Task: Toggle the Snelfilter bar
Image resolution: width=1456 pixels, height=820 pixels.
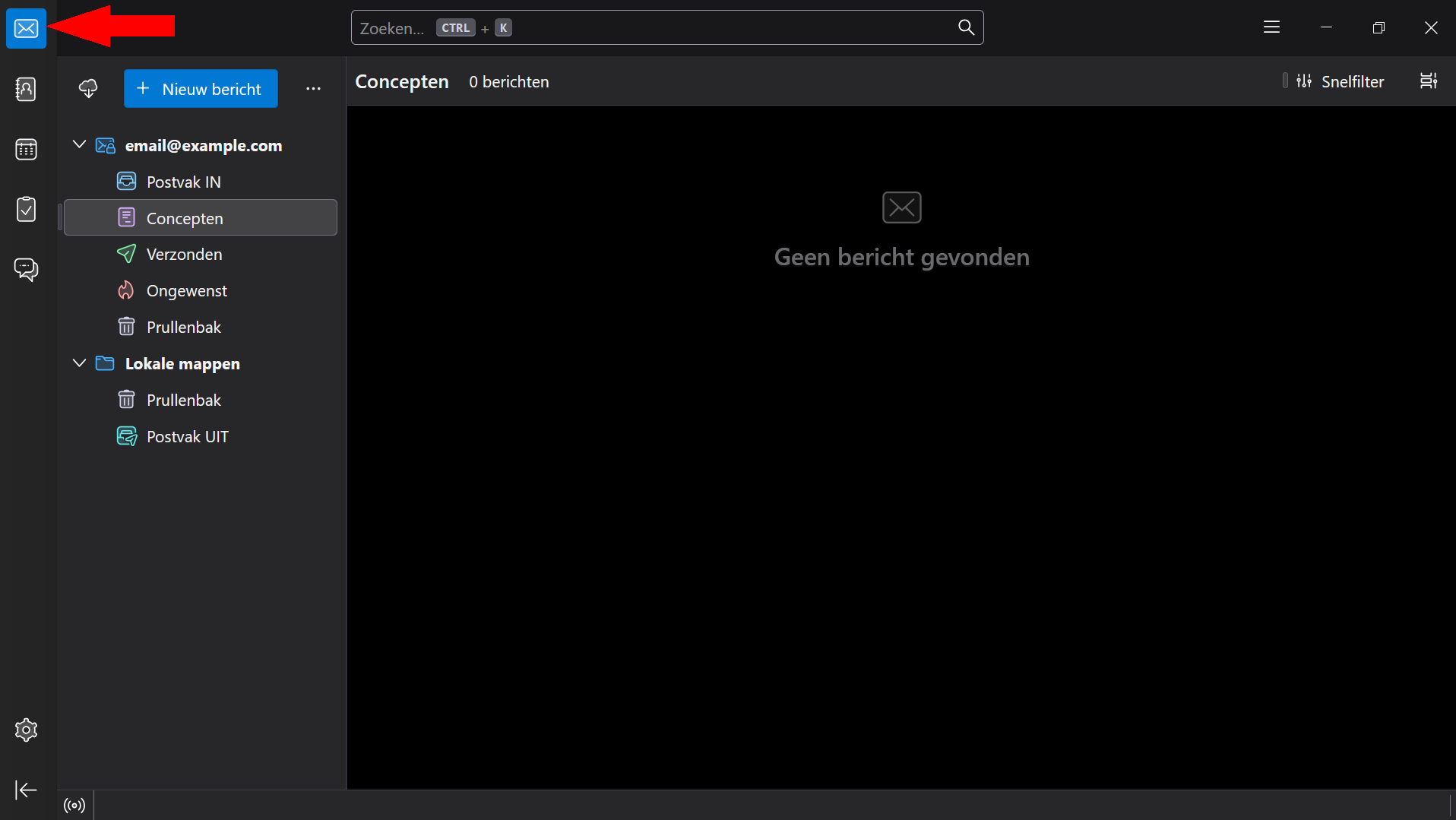Action: 1340,81
